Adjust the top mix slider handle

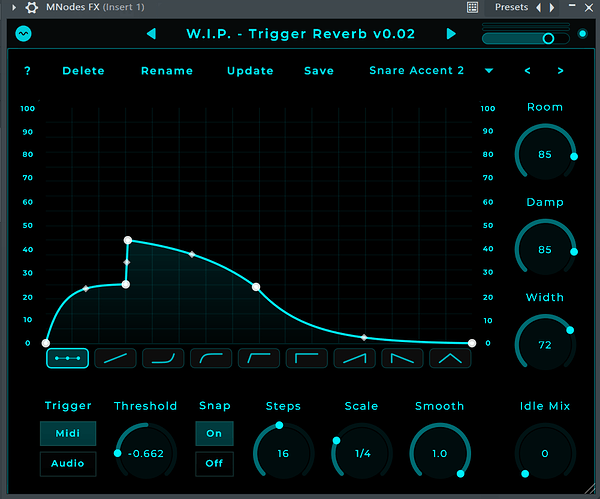(548, 38)
